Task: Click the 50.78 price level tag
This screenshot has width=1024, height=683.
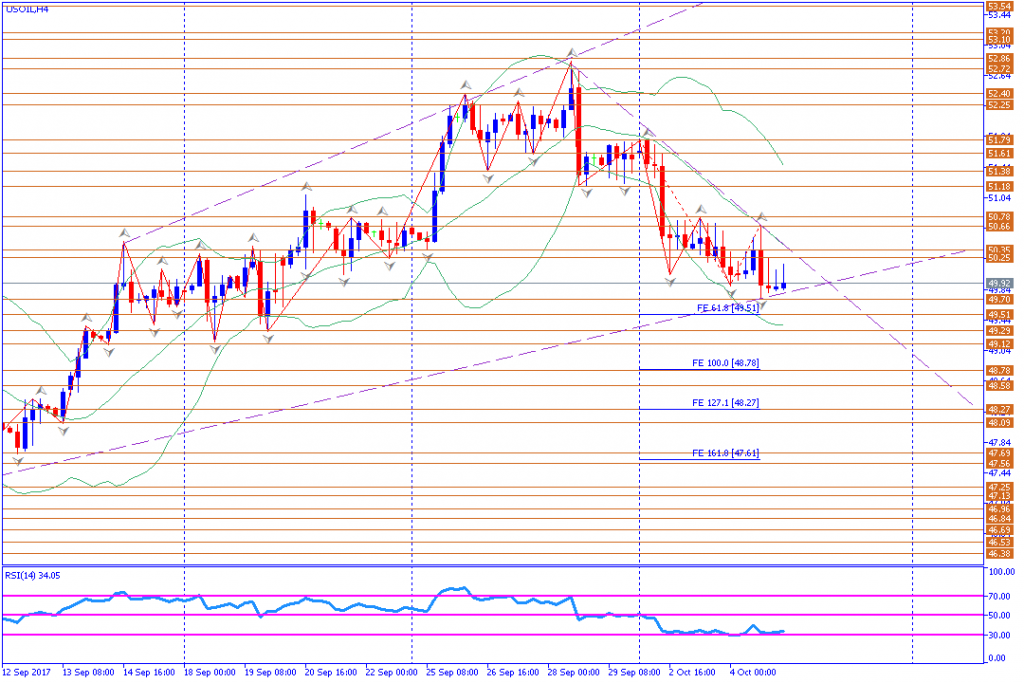Action: (999, 216)
